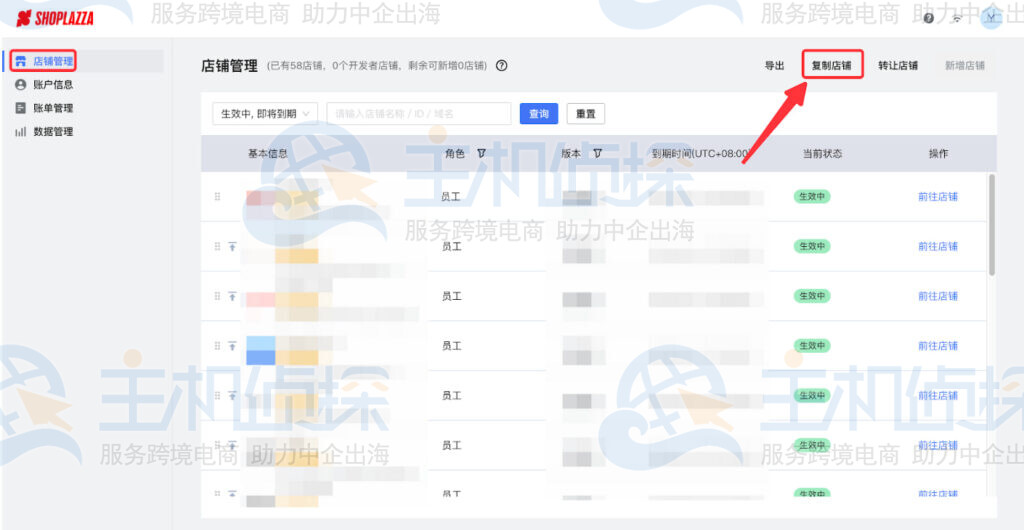Click the help icon beside store count
Viewport: 1024px width, 530px height.
tap(502, 66)
